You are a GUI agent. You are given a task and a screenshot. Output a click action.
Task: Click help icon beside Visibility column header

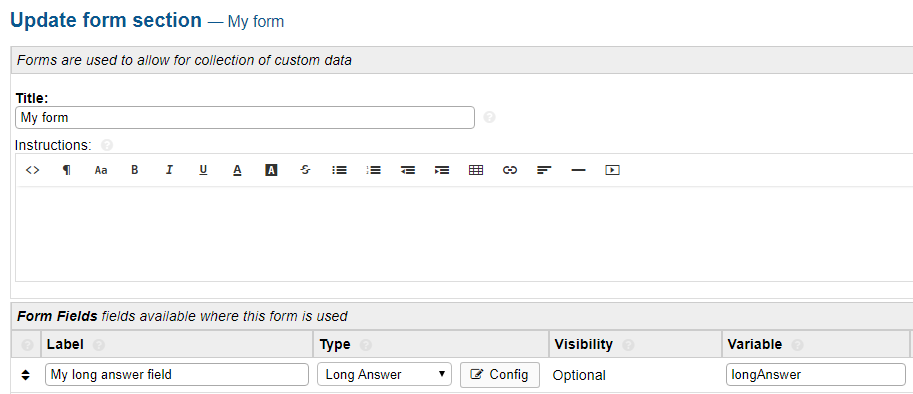(x=628, y=345)
